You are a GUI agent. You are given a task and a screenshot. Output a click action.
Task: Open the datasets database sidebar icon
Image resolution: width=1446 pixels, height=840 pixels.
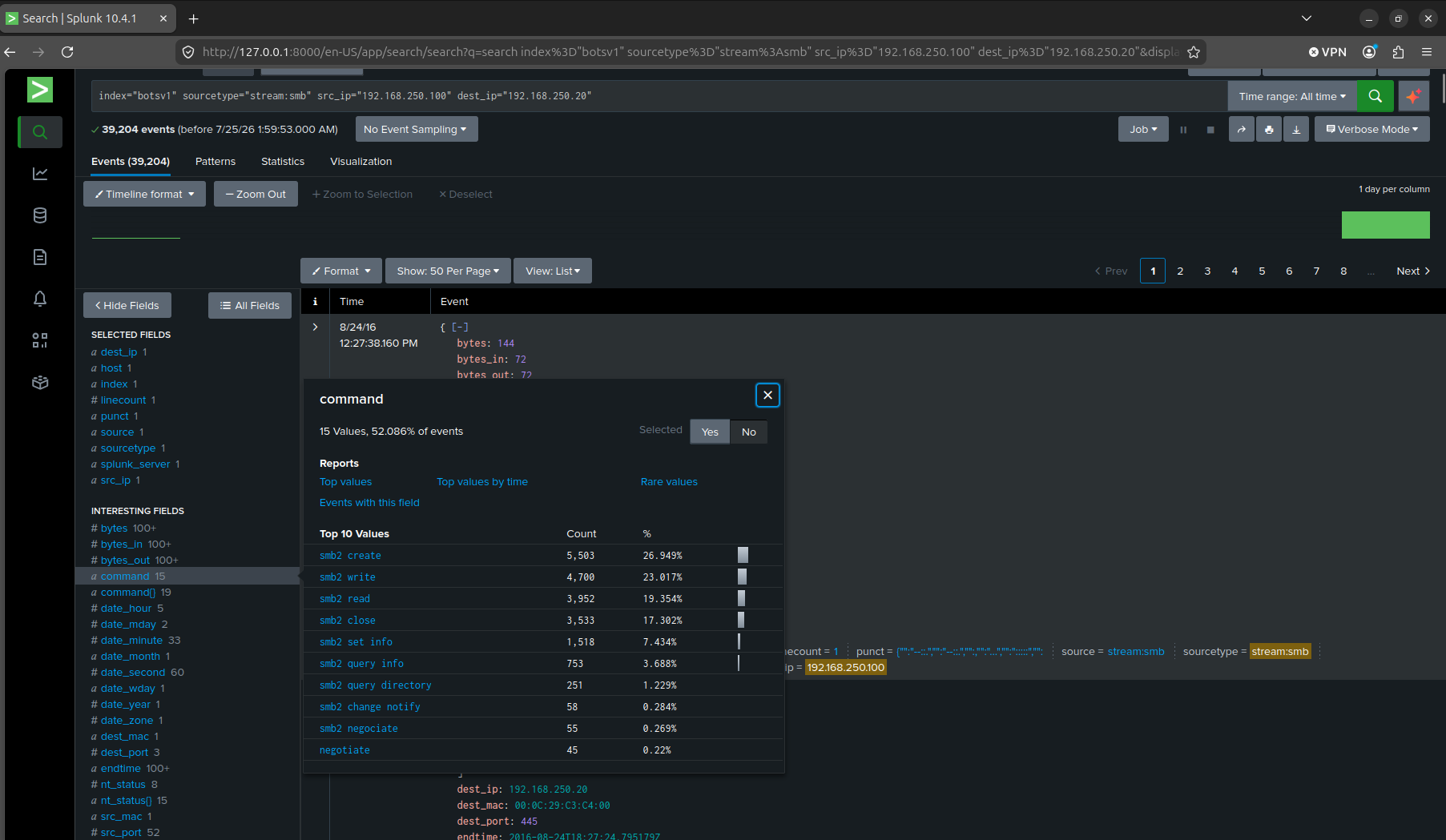click(x=40, y=215)
